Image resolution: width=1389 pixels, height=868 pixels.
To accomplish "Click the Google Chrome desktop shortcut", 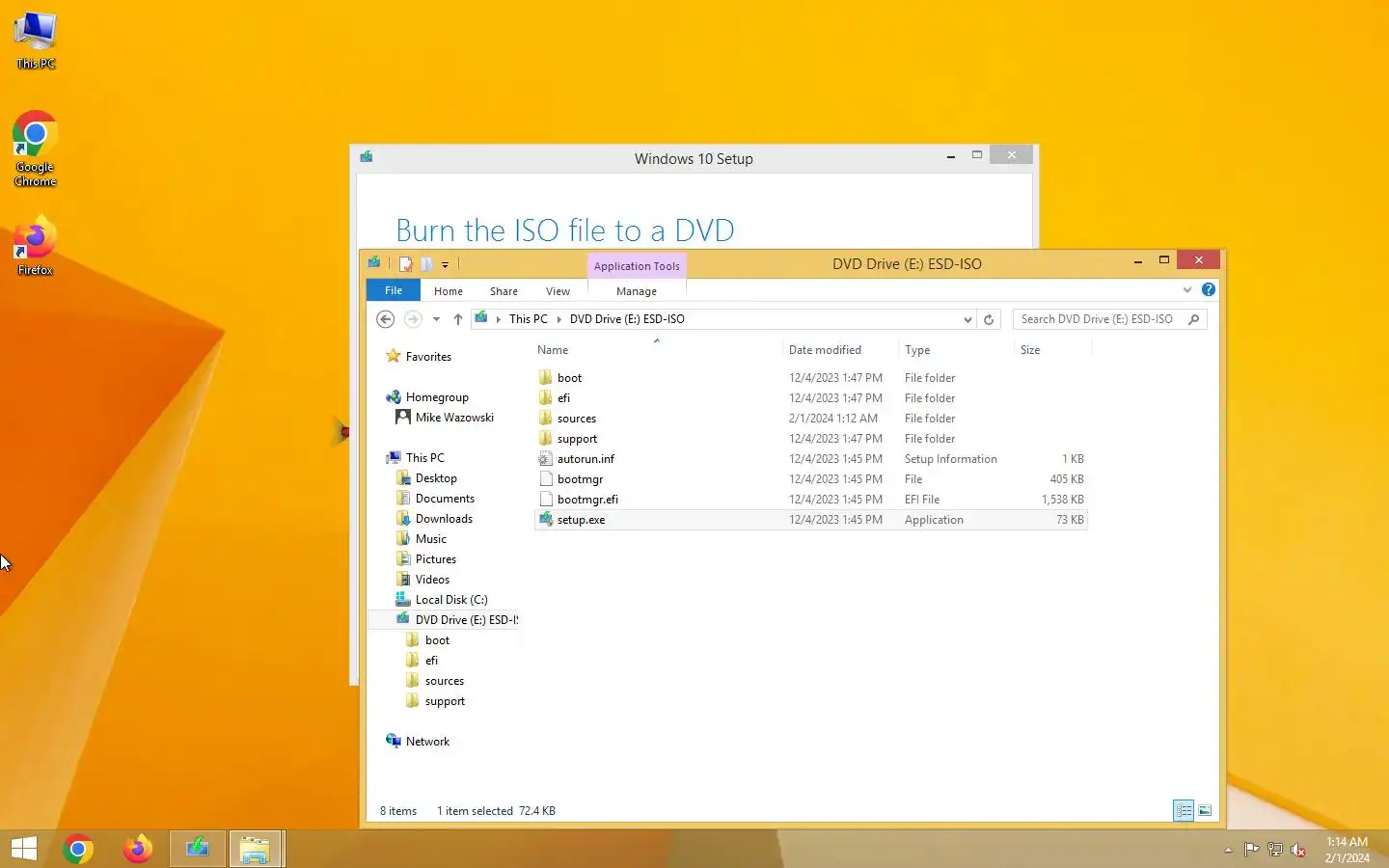I will pyautogui.click(x=35, y=149).
